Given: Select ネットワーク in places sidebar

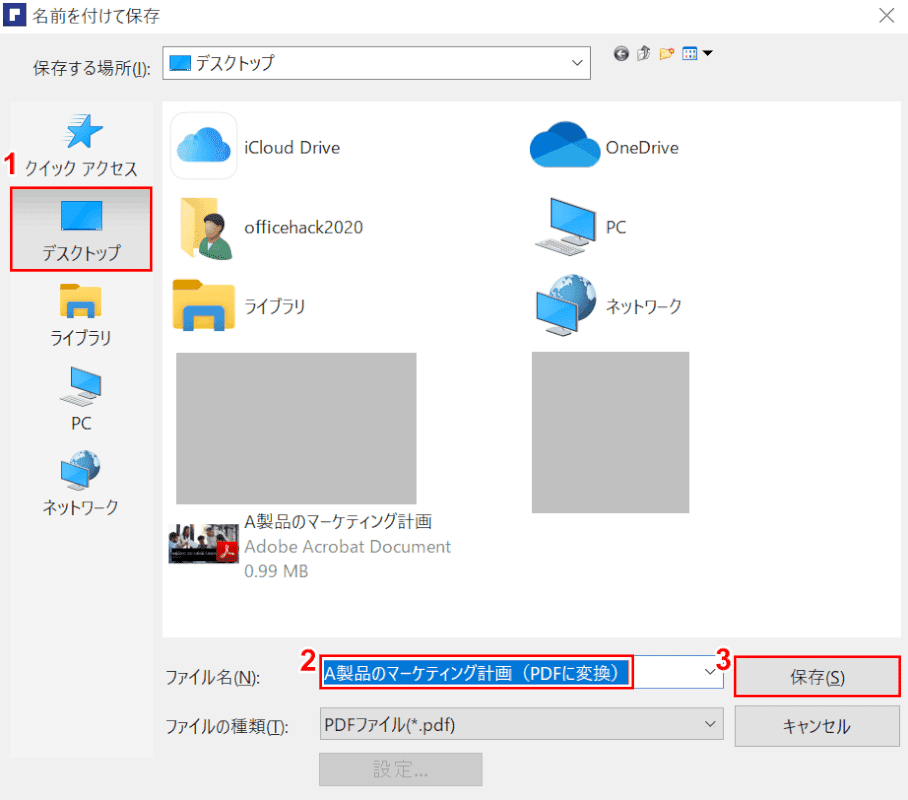Looking at the screenshot, I should [x=80, y=483].
